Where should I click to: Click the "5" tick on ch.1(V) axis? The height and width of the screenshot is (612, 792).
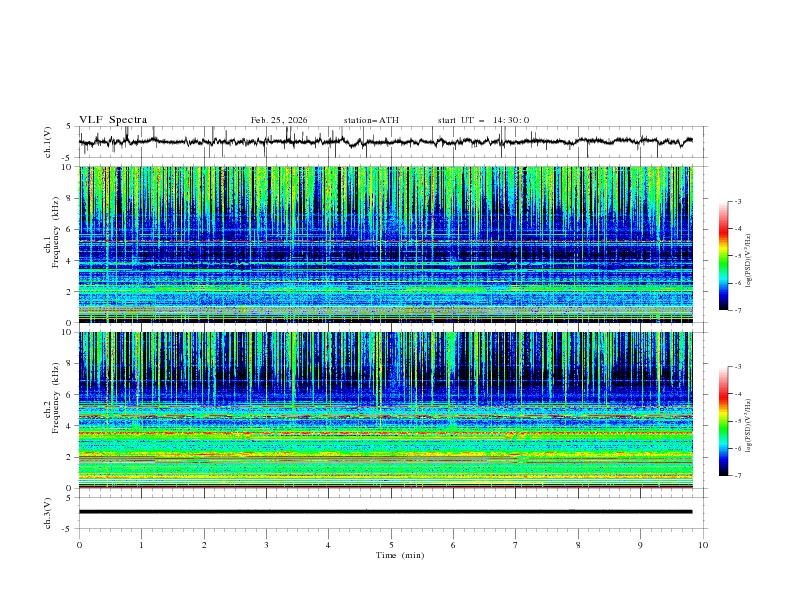(x=69, y=127)
